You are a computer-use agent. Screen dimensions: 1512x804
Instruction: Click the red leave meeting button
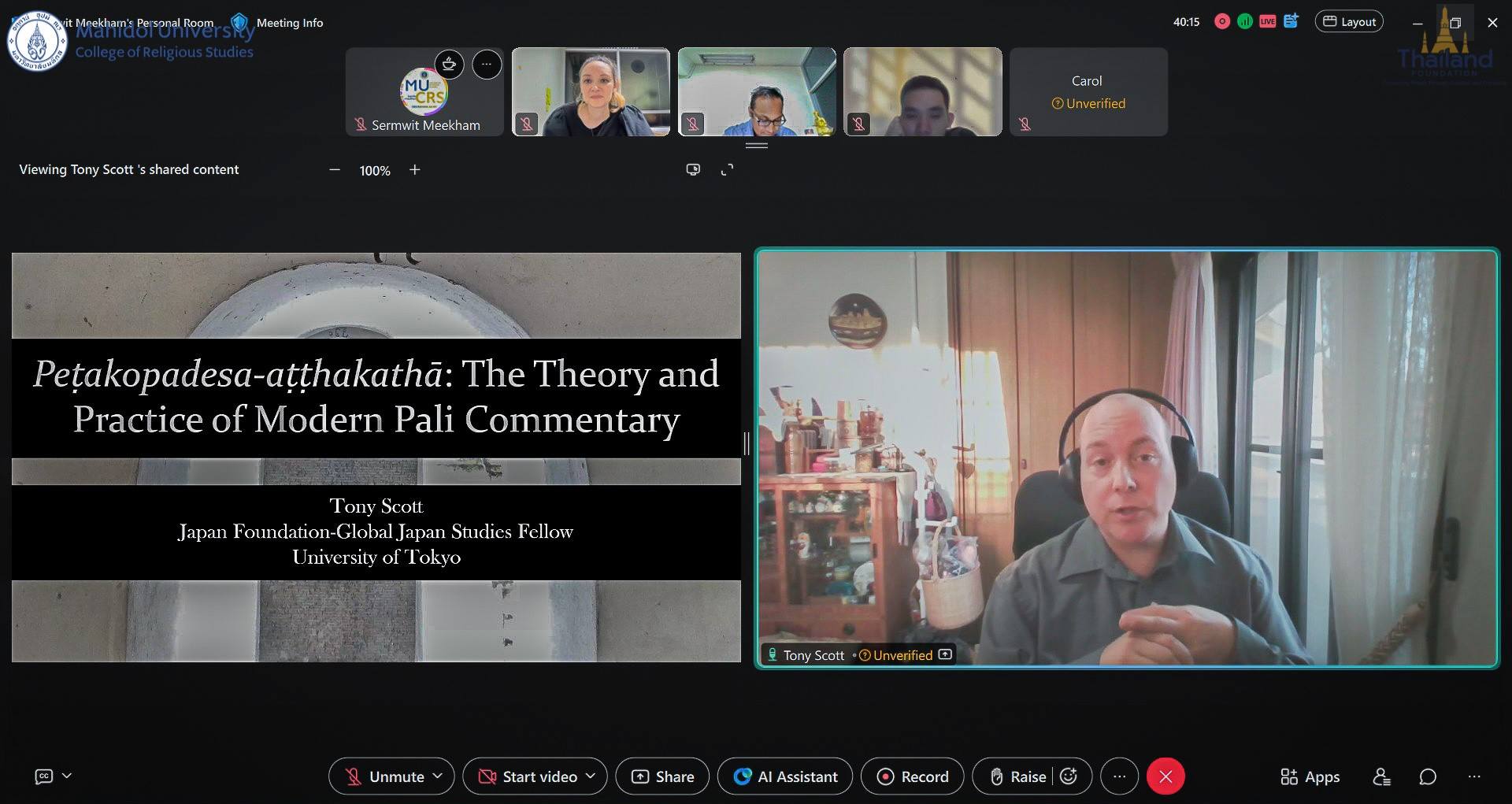tap(1165, 776)
